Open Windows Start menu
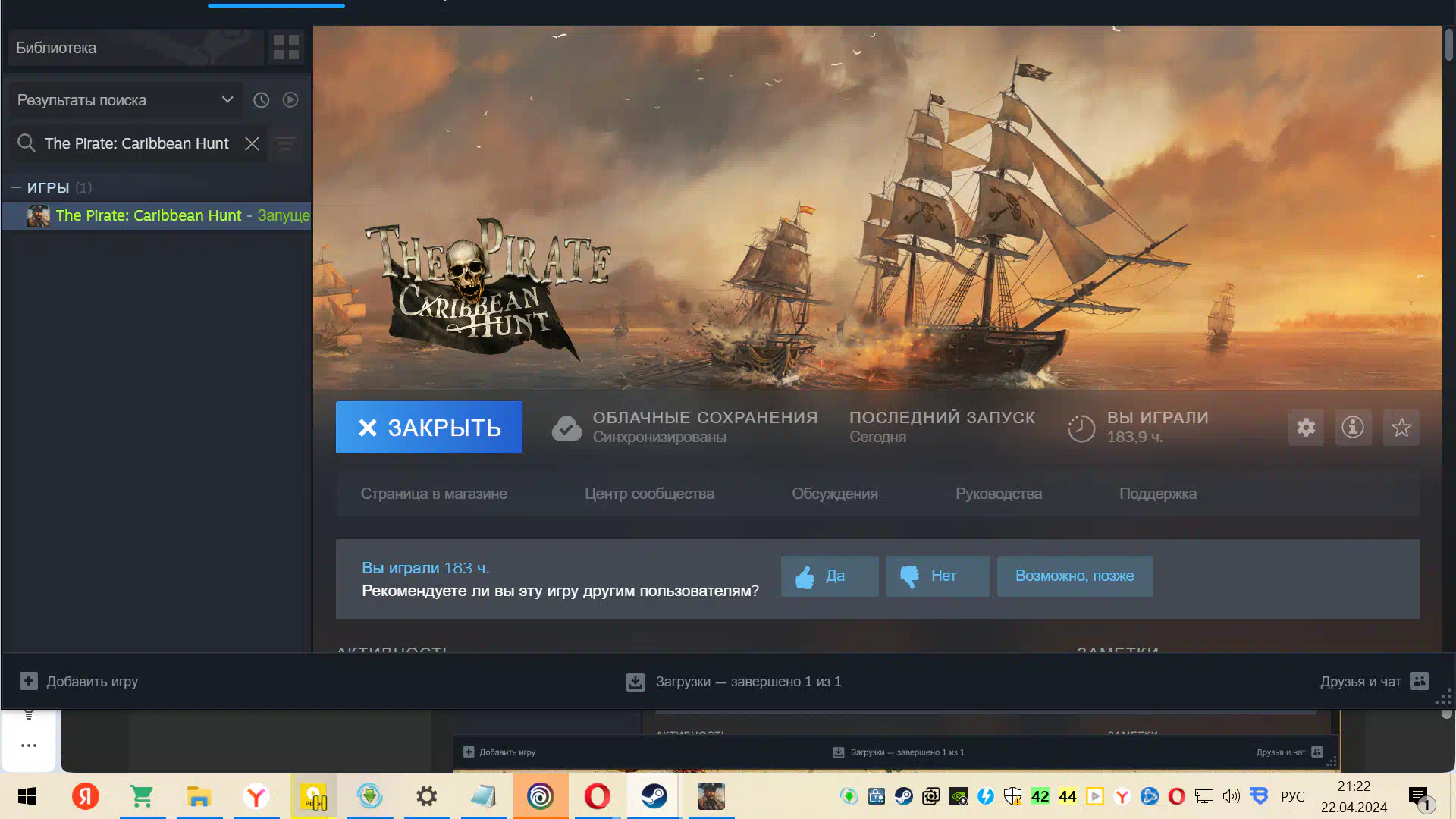1456x819 pixels. (x=27, y=796)
